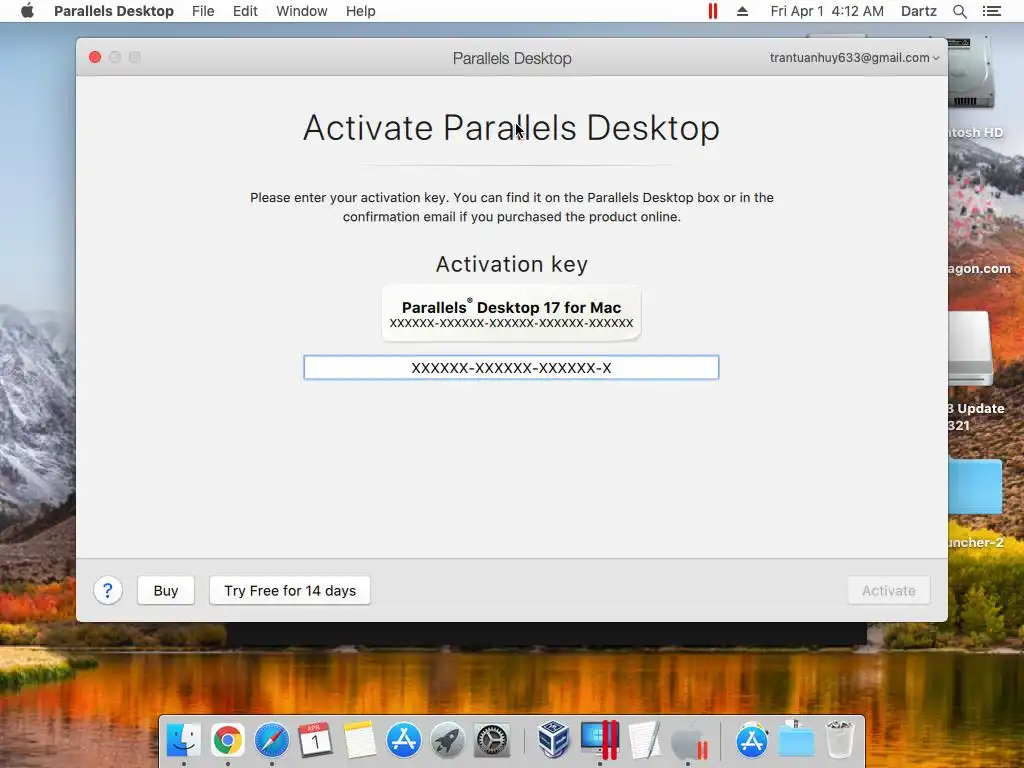This screenshot has height=768, width=1024.
Task: Click the Parallels menu bar status icon
Action: 712,11
